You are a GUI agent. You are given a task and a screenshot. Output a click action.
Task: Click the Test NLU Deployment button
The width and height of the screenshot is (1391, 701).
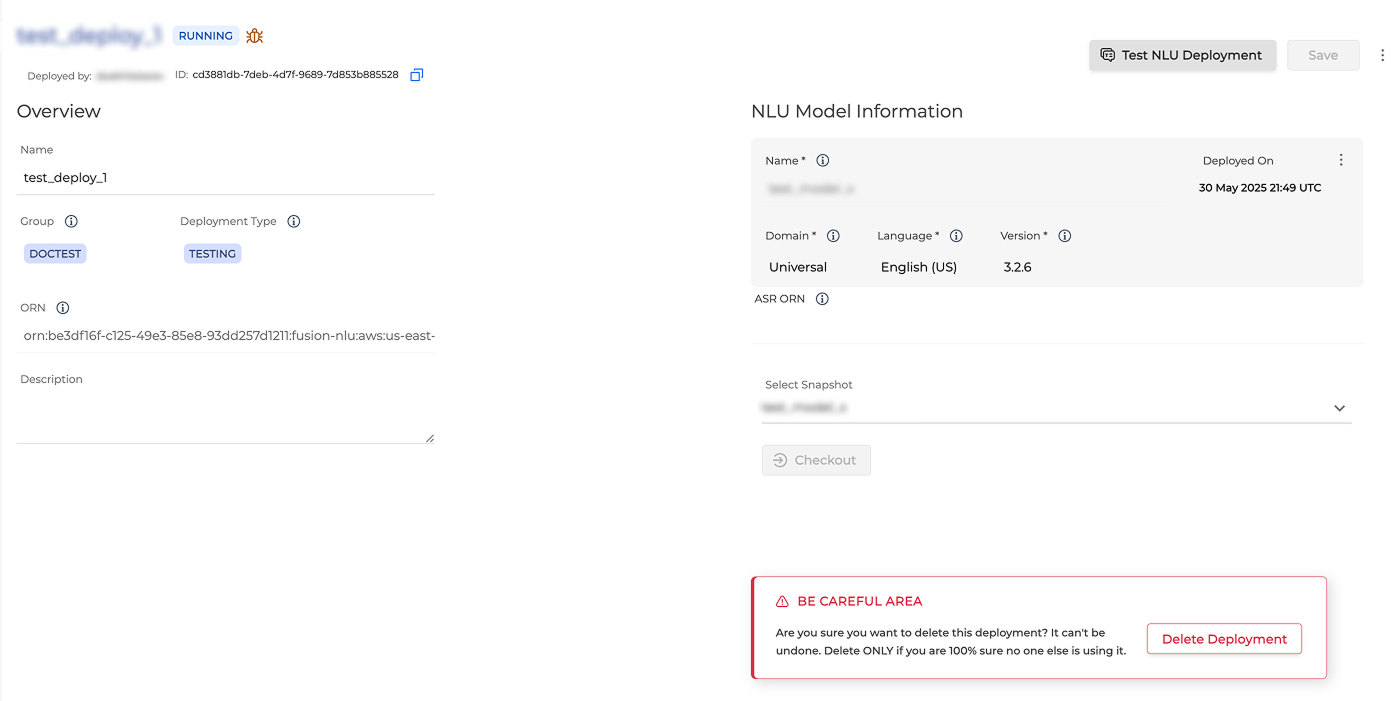[1182, 55]
